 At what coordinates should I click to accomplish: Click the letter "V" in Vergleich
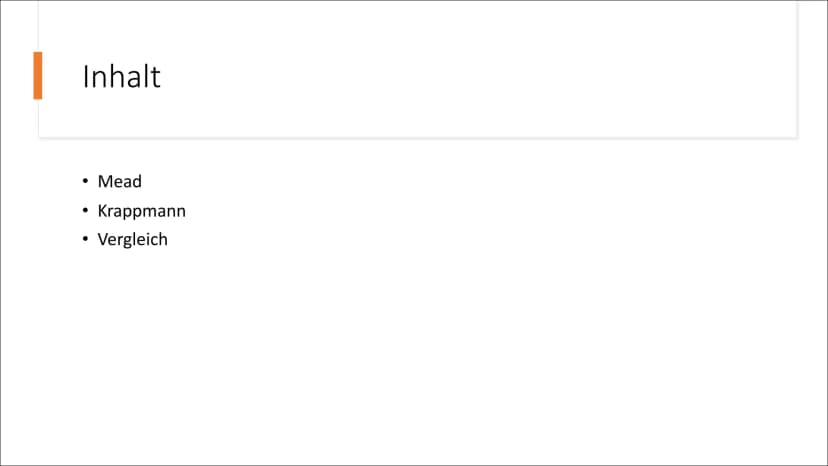point(103,239)
